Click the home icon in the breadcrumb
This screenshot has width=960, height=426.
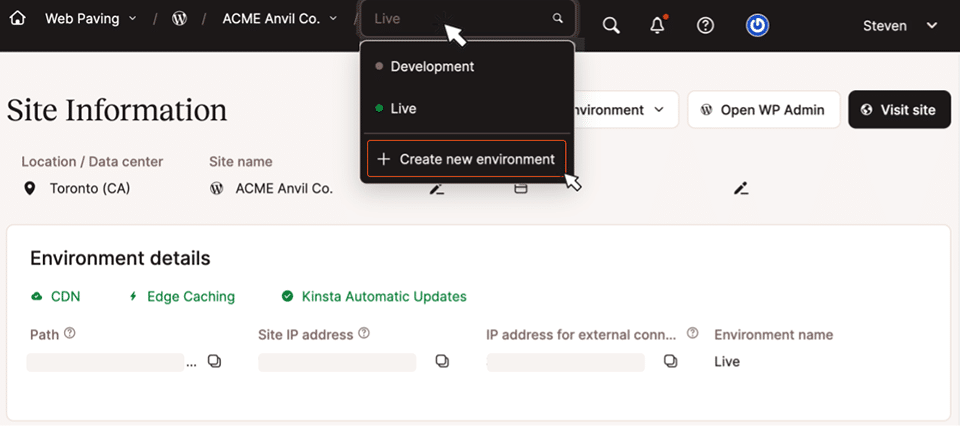click(x=18, y=18)
